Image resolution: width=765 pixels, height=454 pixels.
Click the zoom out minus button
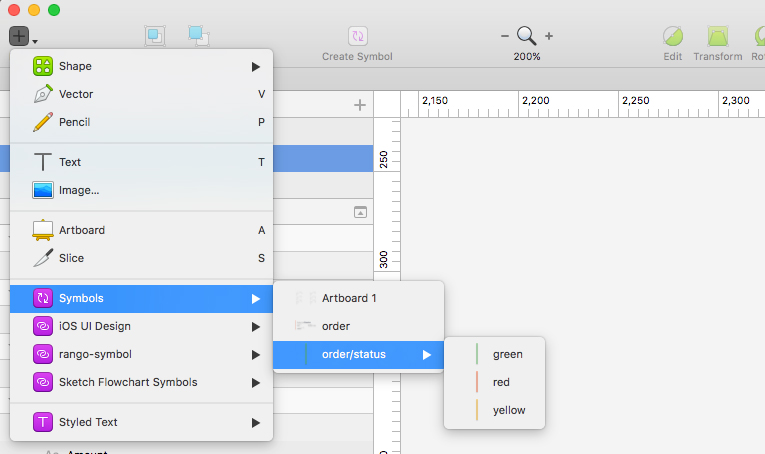pos(505,36)
